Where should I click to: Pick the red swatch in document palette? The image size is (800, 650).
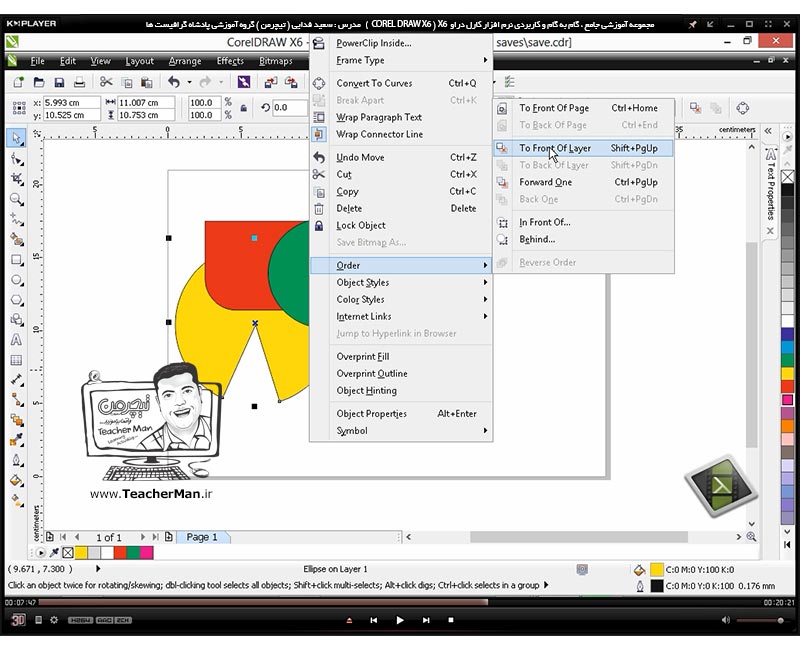click(x=120, y=553)
